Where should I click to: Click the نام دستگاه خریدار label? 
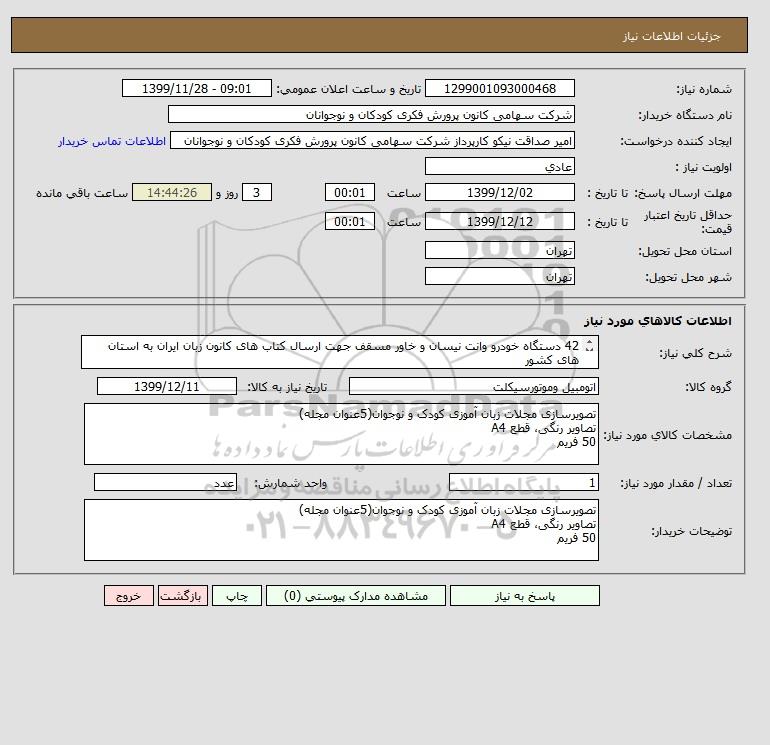coord(685,115)
